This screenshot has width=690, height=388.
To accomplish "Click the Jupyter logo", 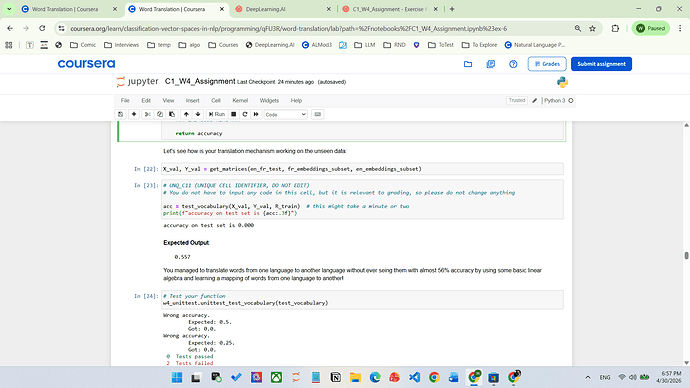I will [x=137, y=82].
